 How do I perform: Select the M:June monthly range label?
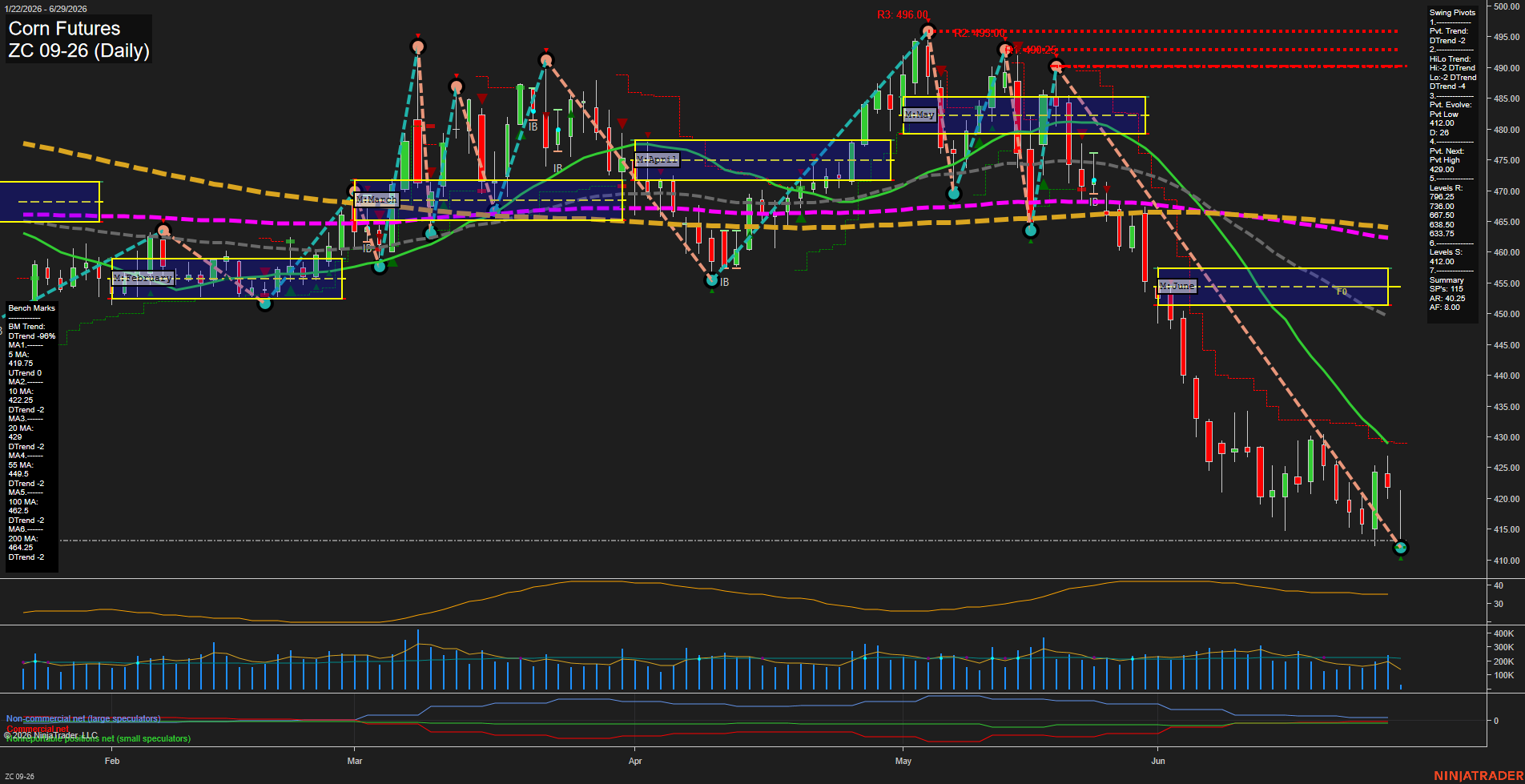1177,286
